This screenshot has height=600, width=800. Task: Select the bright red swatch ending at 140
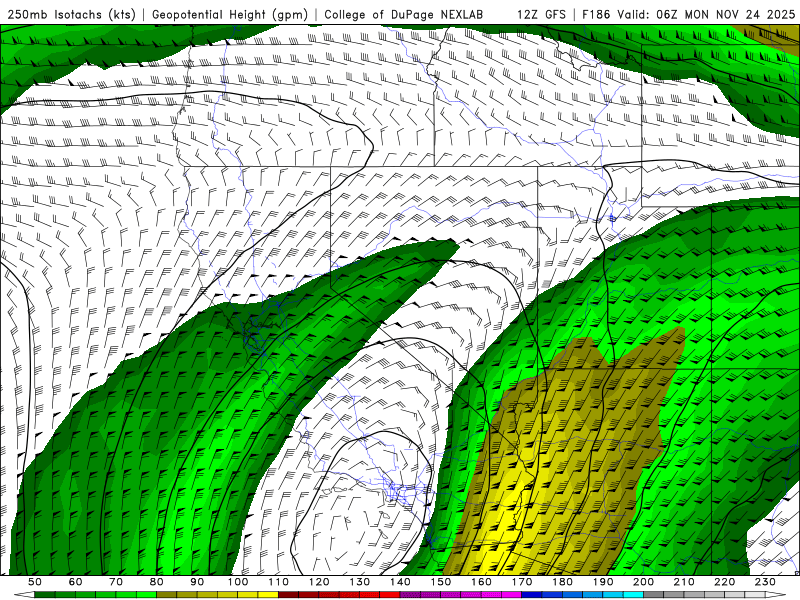coord(390,595)
